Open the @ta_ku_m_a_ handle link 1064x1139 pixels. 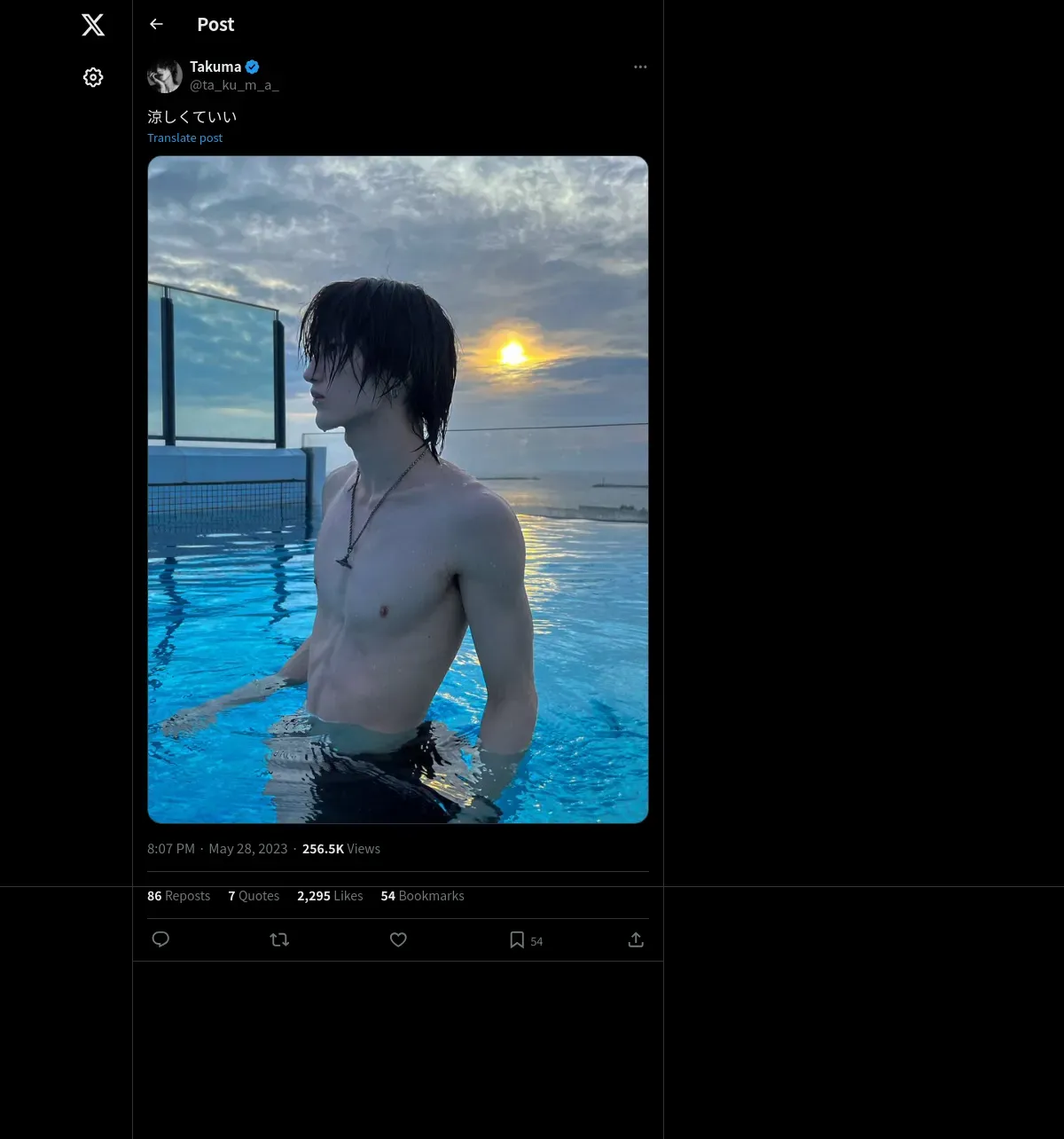234,85
